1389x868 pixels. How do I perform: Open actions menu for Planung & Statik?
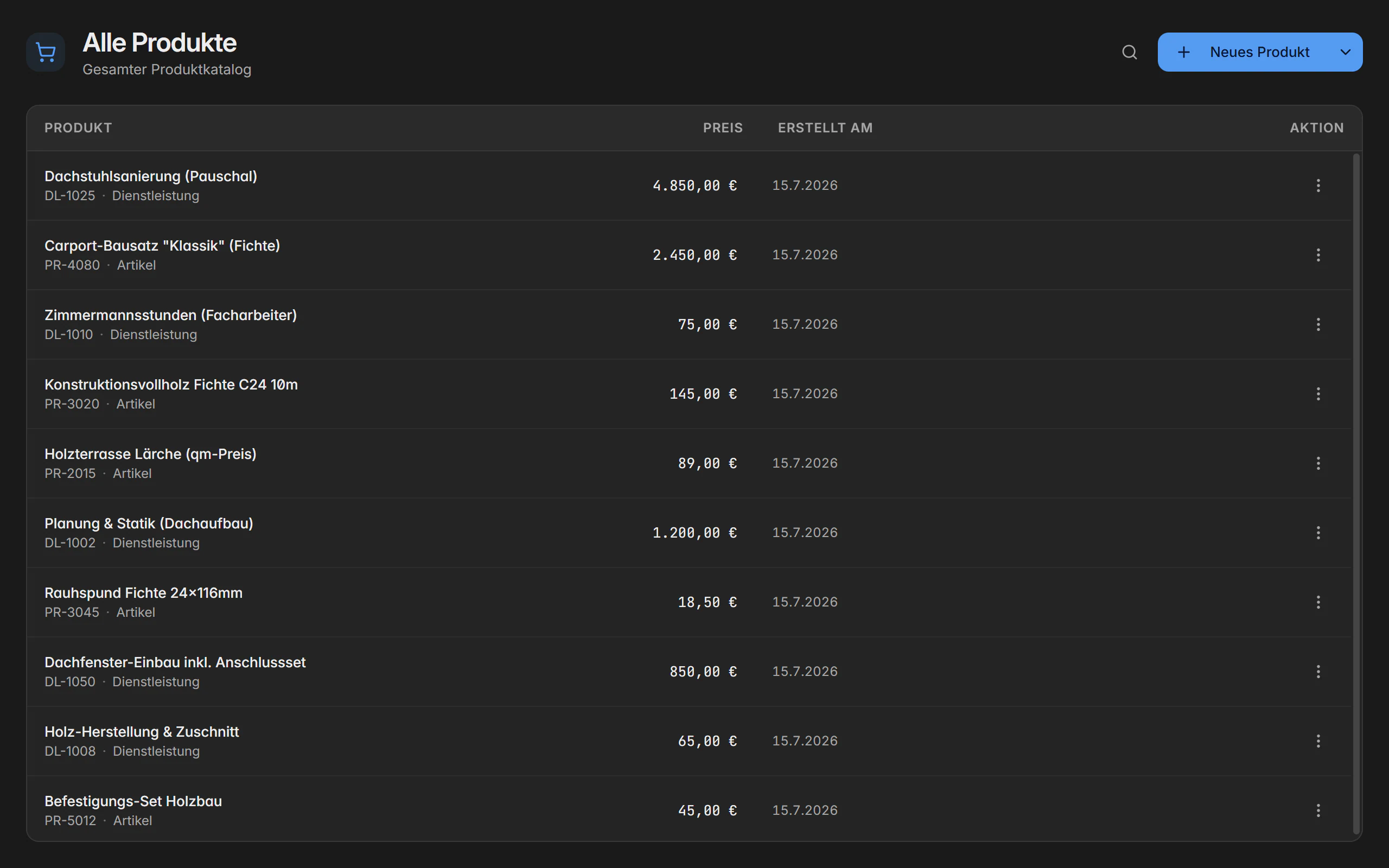(x=1318, y=533)
